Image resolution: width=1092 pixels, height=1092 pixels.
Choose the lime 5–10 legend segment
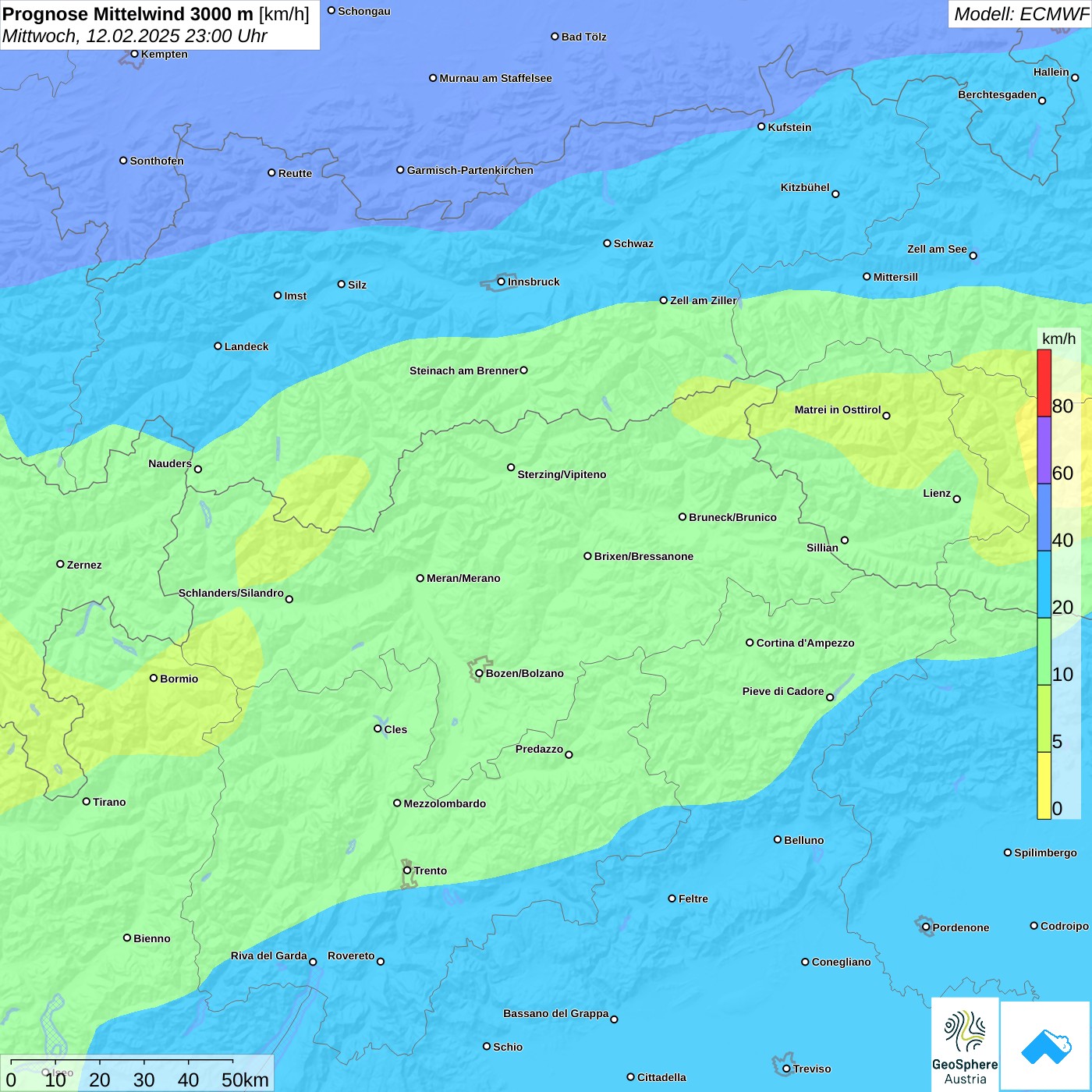point(1044,719)
